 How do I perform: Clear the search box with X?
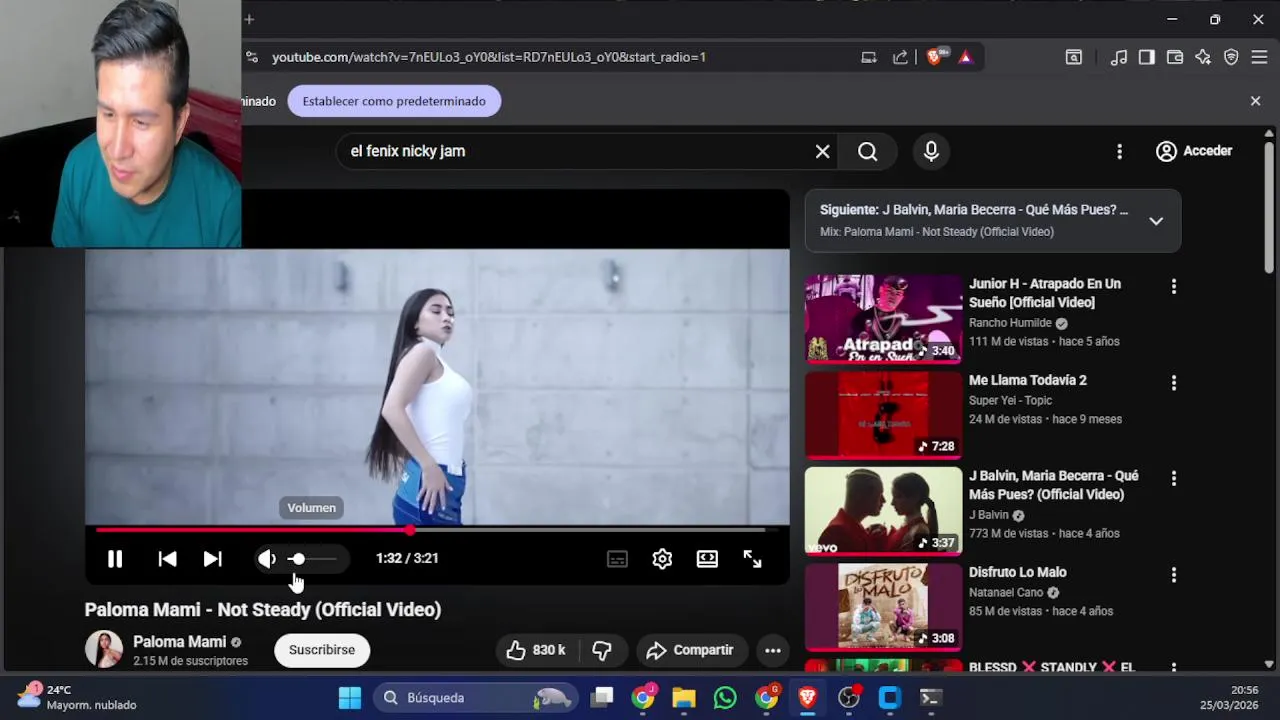point(822,151)
